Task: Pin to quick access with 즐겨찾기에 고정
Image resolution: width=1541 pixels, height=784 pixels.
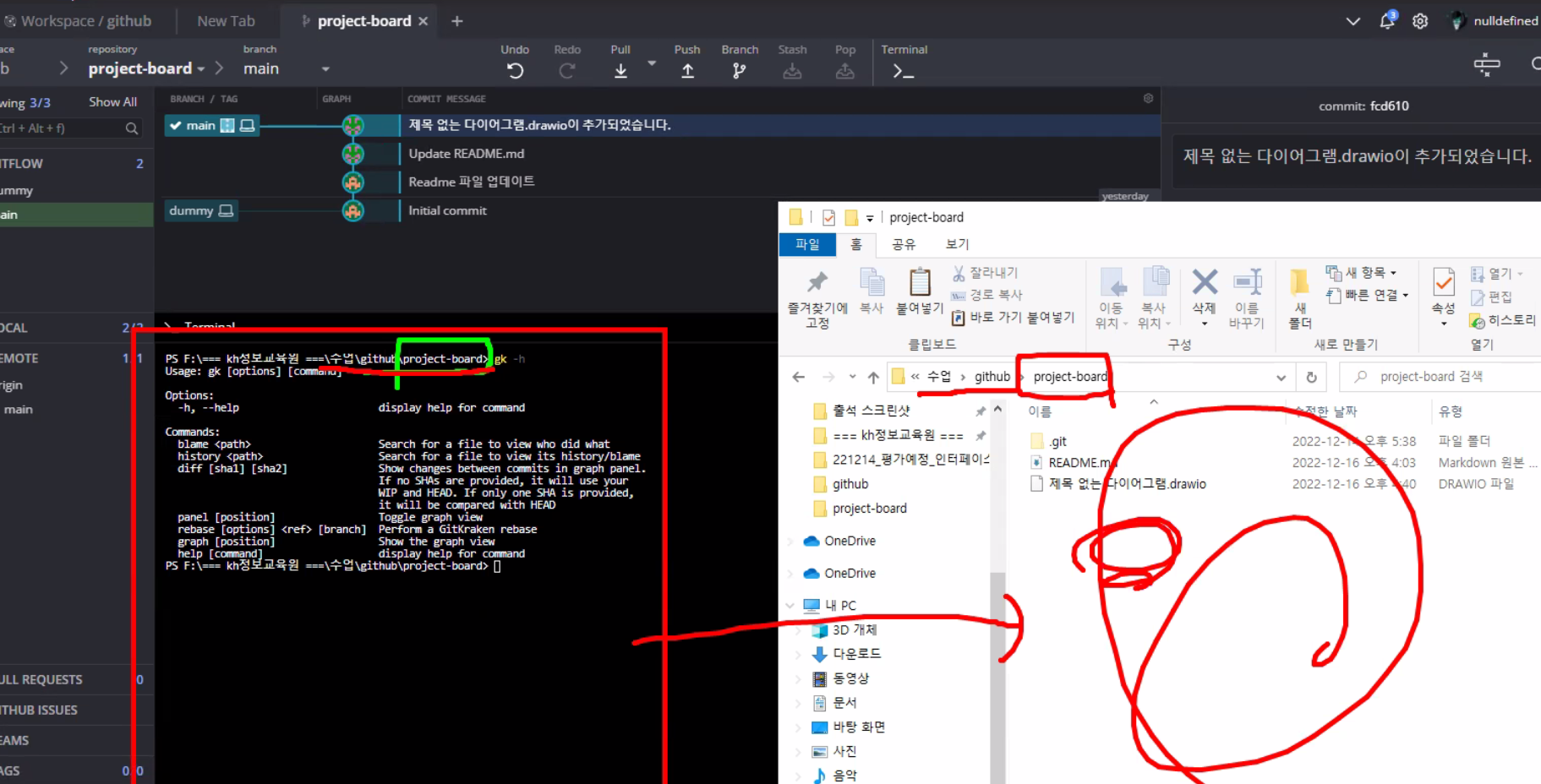Action: pyautogui.click(x=817, y=300)
